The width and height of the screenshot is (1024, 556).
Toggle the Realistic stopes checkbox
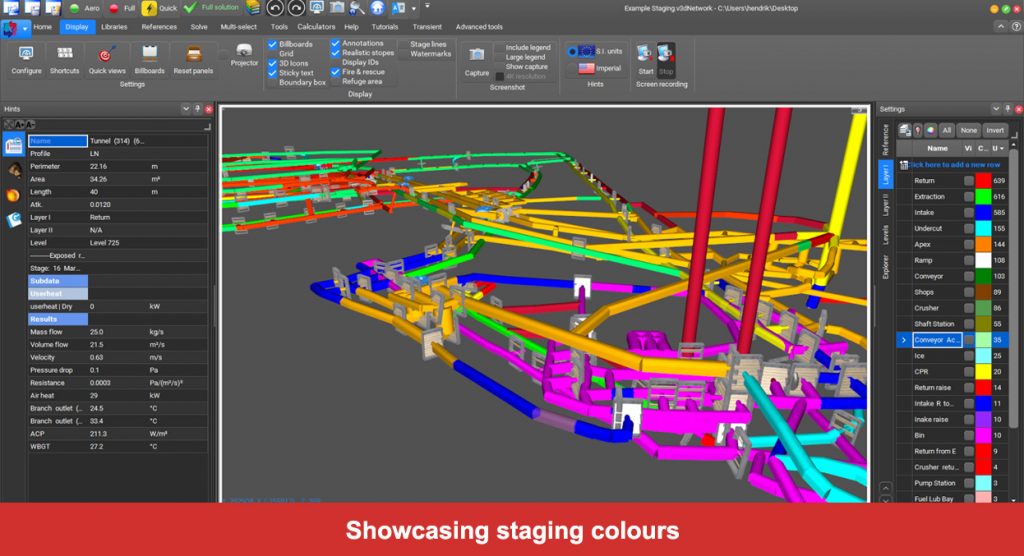336,53
